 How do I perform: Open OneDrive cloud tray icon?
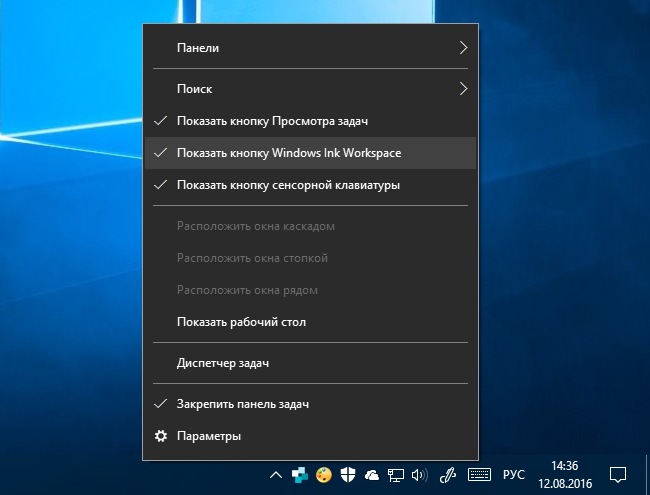[x=372, y=475]
